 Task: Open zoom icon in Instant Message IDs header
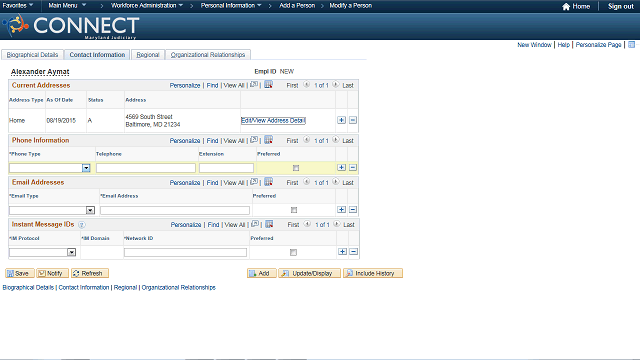tap(255, 224)
